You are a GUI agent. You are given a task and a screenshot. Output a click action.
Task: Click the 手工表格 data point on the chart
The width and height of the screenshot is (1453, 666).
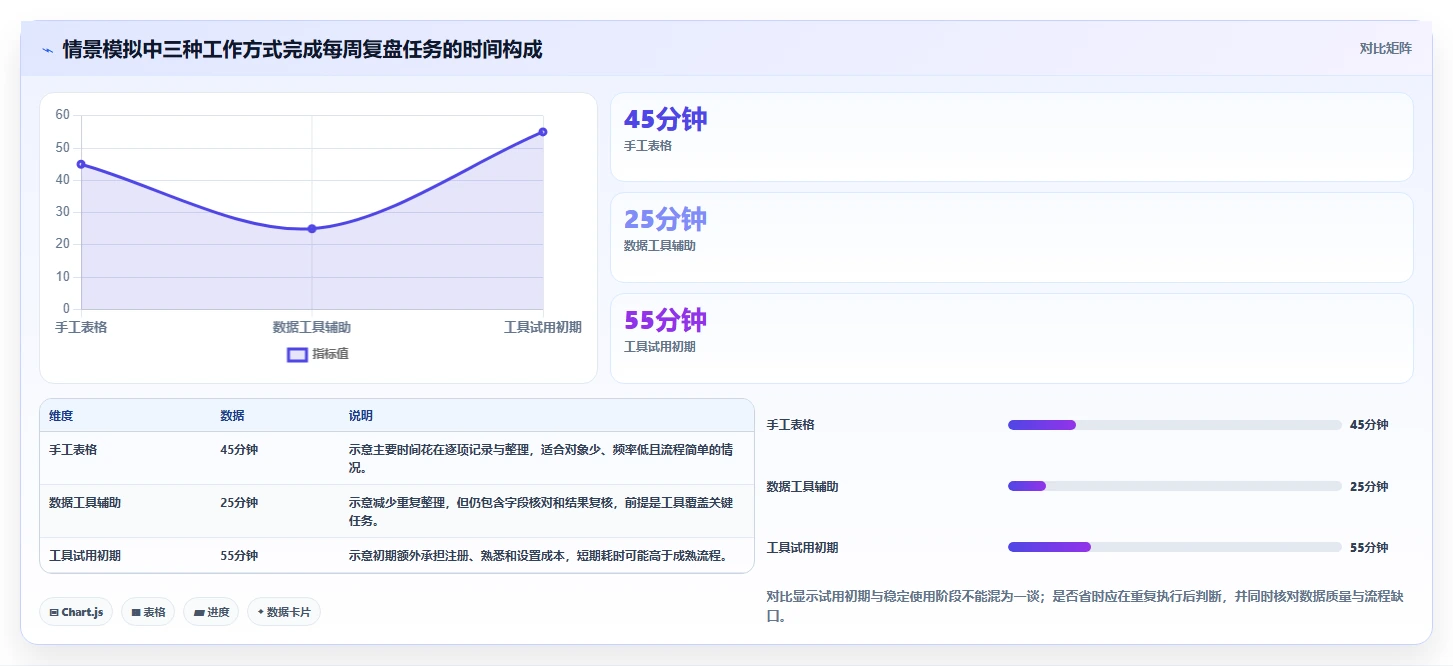click(x=81, y=164)
